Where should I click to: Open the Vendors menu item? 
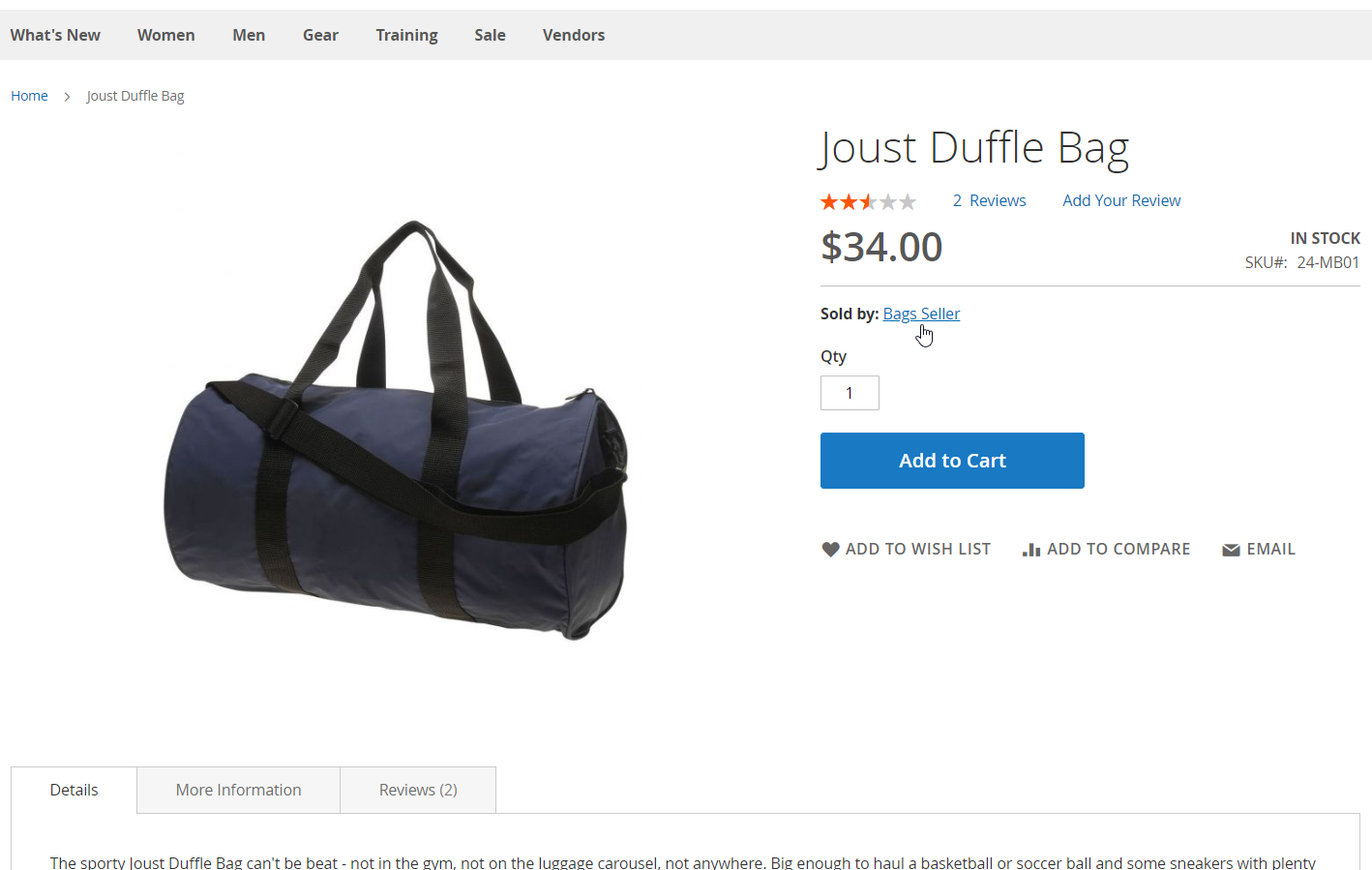574,35
